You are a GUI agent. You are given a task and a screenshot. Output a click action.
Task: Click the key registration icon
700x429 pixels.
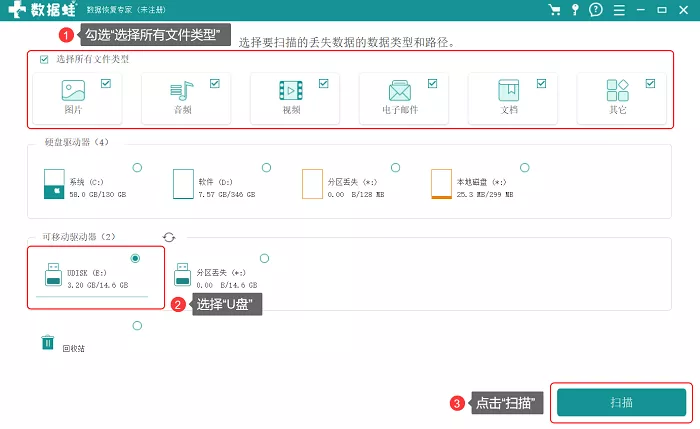point(575,10)
